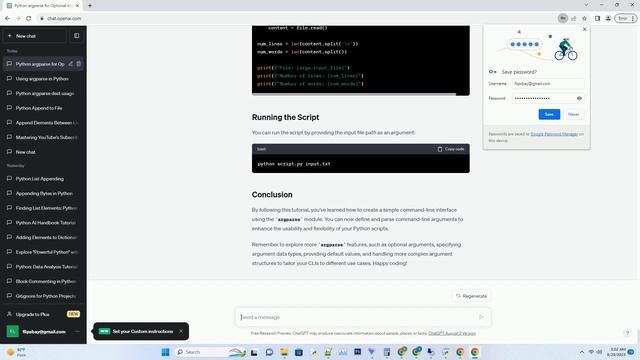
Task: Click the taskbar Search box
Action: tap(209, 352)
